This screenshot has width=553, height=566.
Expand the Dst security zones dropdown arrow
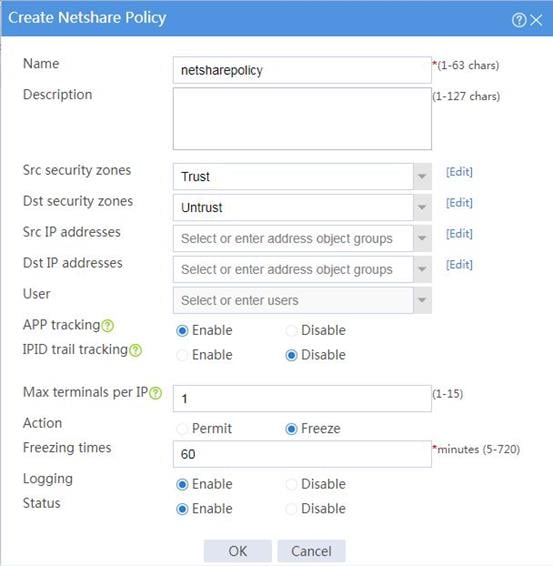[x=422, y=208]
